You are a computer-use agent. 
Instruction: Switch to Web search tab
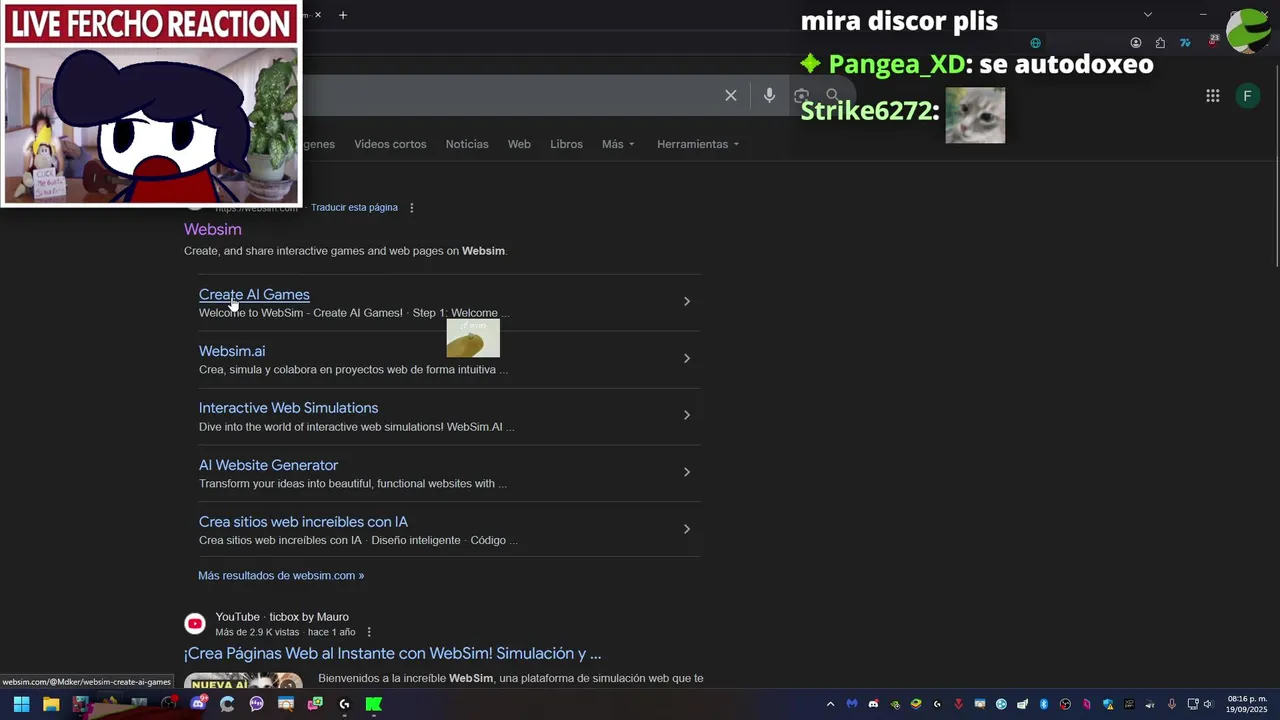click(x=519, y=144)
